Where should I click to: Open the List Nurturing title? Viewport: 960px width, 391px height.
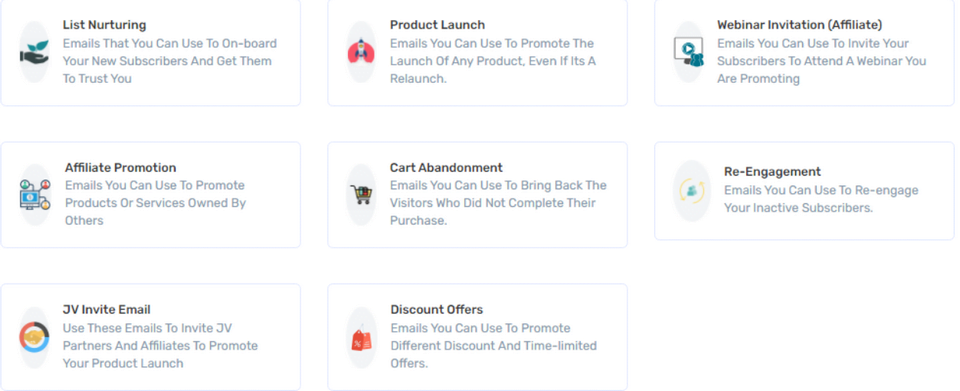point(105,25)
